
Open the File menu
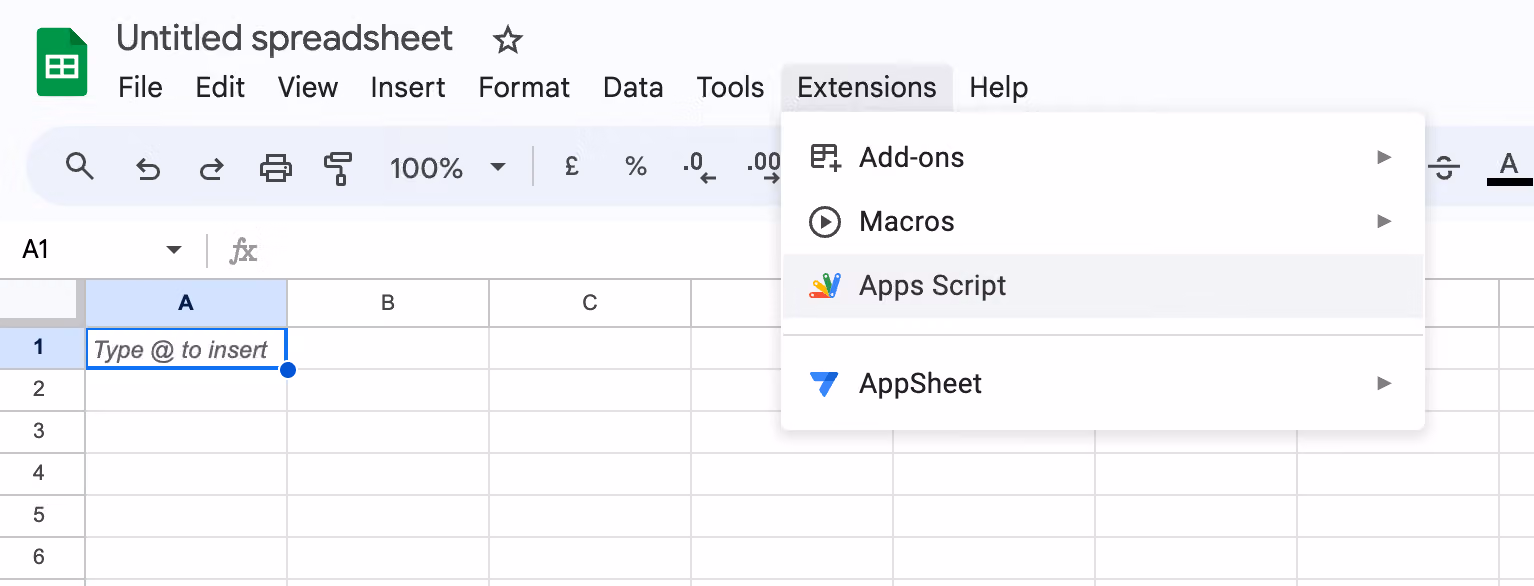pyautogui.click(x=140, y=88)
